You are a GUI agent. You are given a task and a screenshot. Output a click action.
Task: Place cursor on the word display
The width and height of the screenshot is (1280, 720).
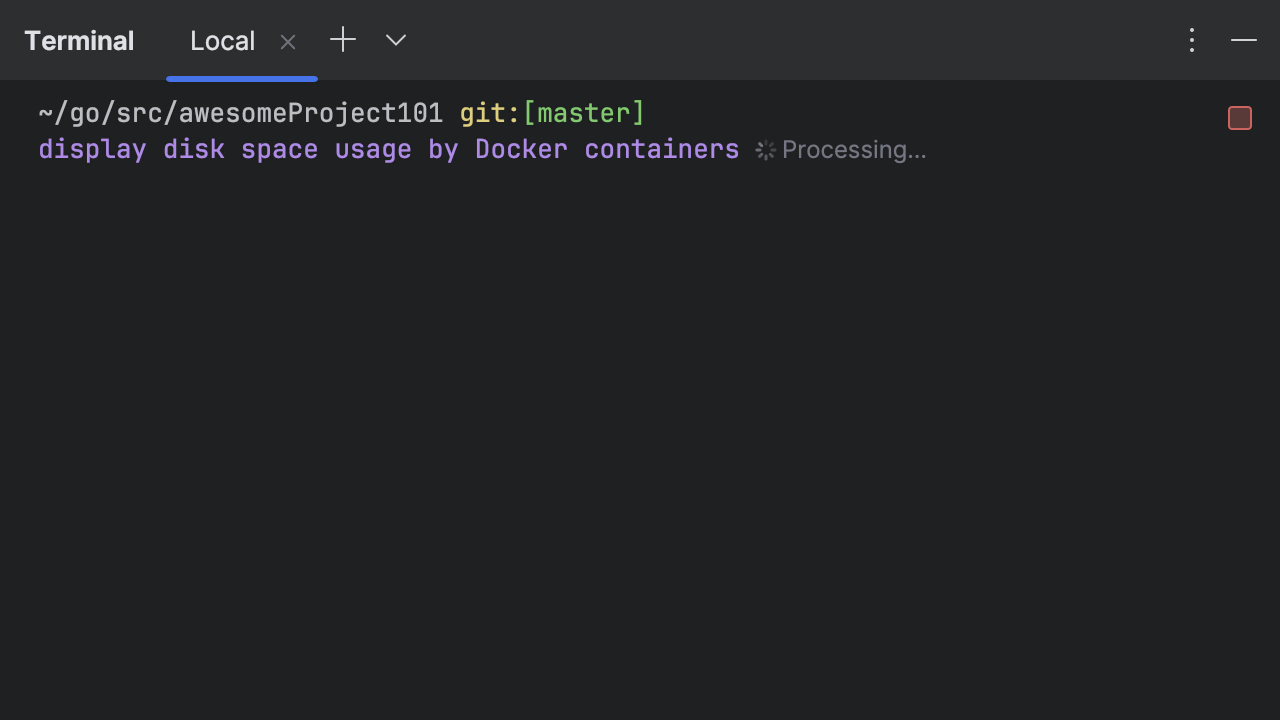92,150
